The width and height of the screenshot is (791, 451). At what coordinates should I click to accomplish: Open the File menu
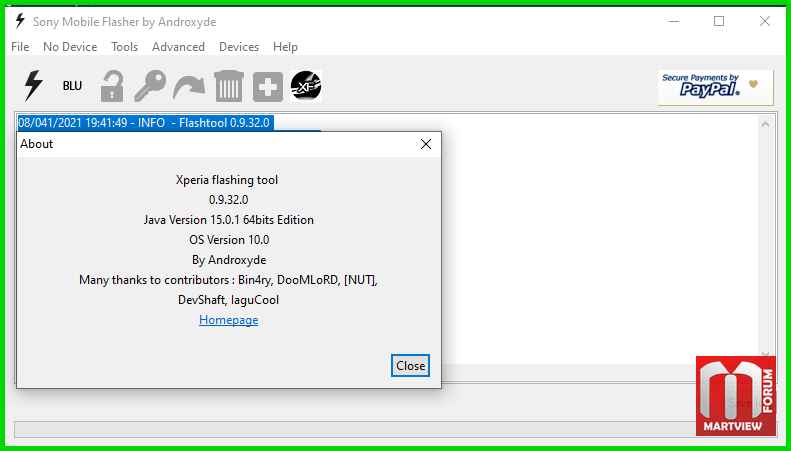point(20,47)
